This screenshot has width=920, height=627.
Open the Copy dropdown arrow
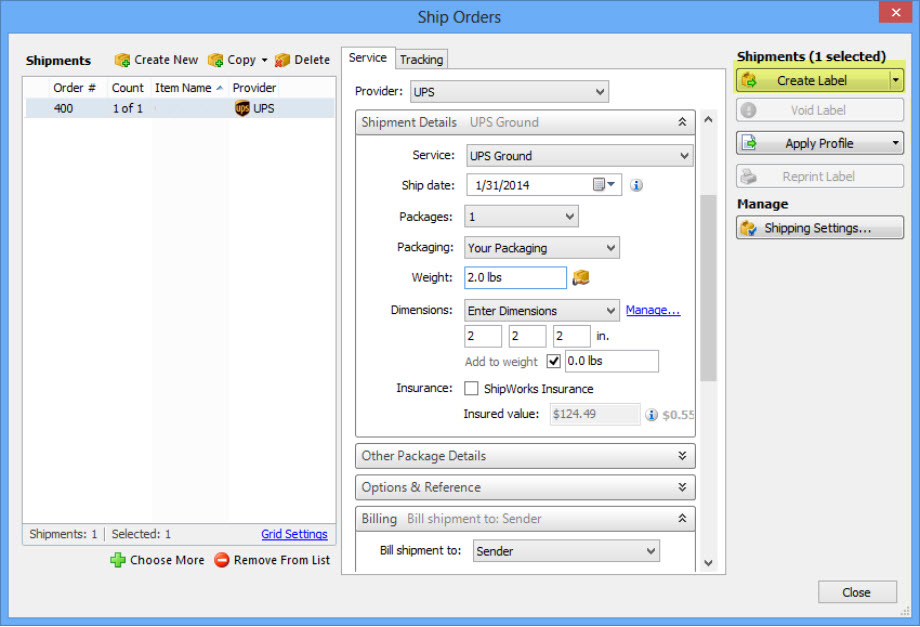[264, 60]
